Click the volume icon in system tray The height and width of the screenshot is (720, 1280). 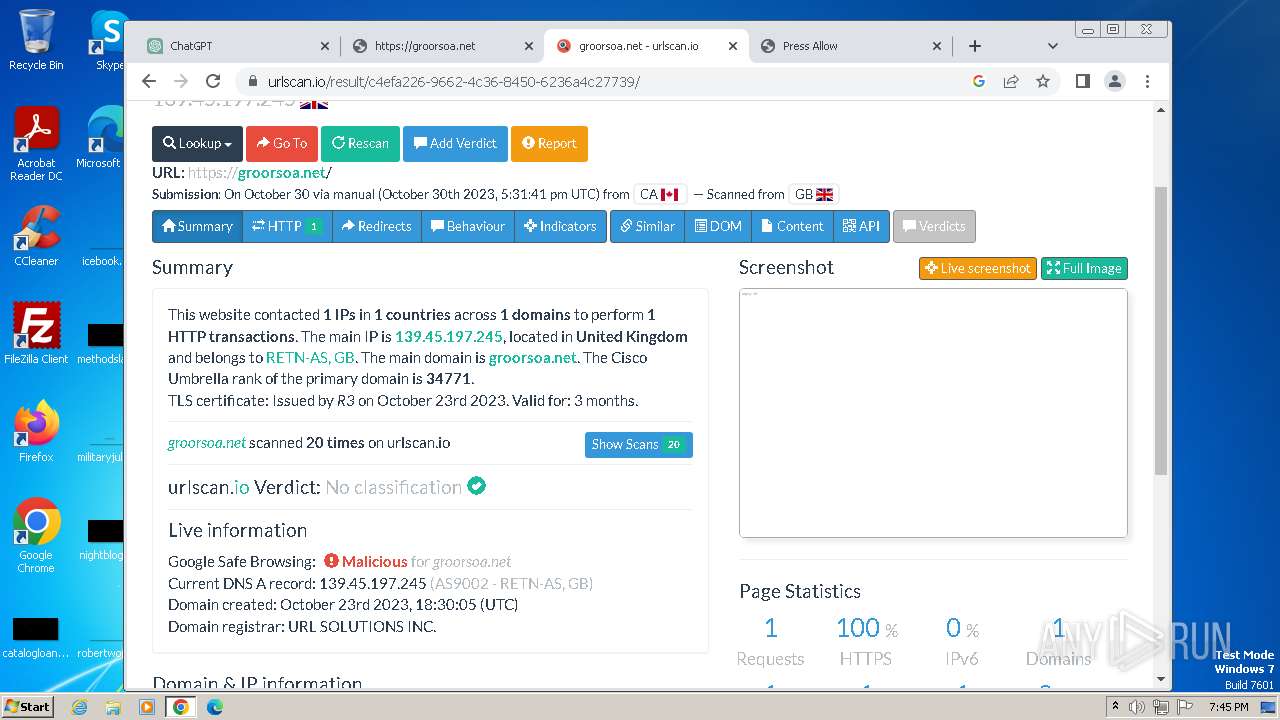coord(1138,707)
